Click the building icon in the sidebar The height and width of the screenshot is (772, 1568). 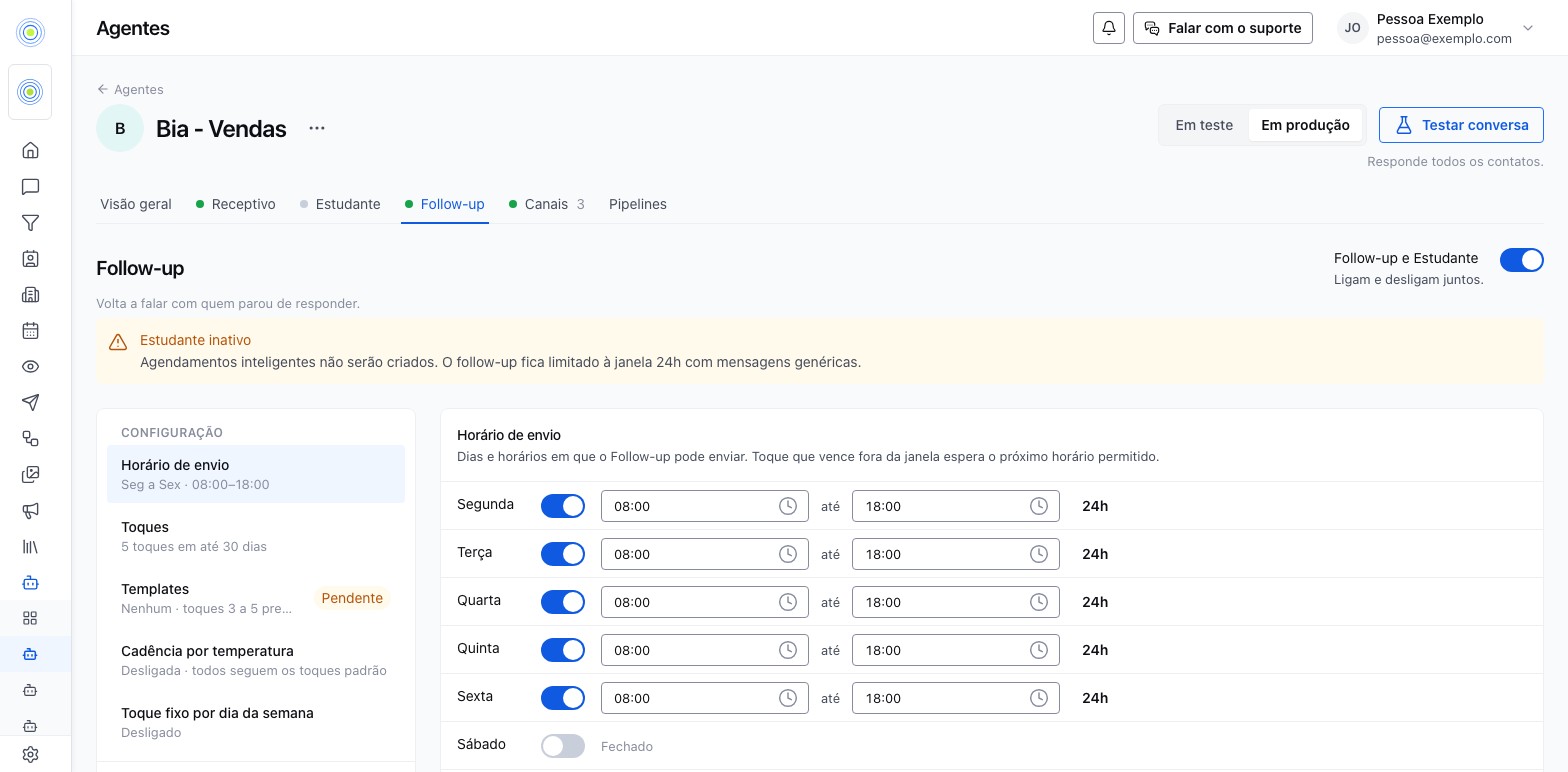tap(30, 294)
